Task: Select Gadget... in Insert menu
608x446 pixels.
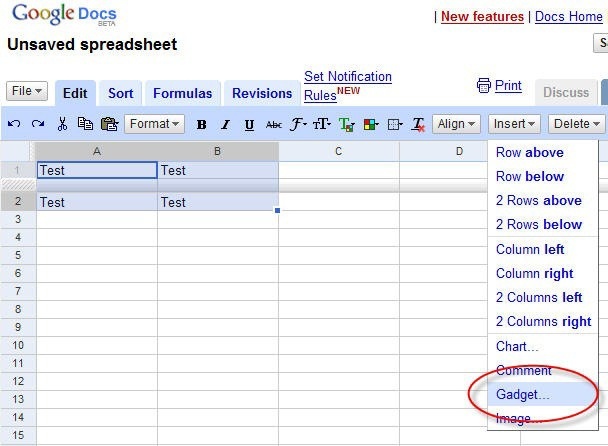Action: (542, 394)
